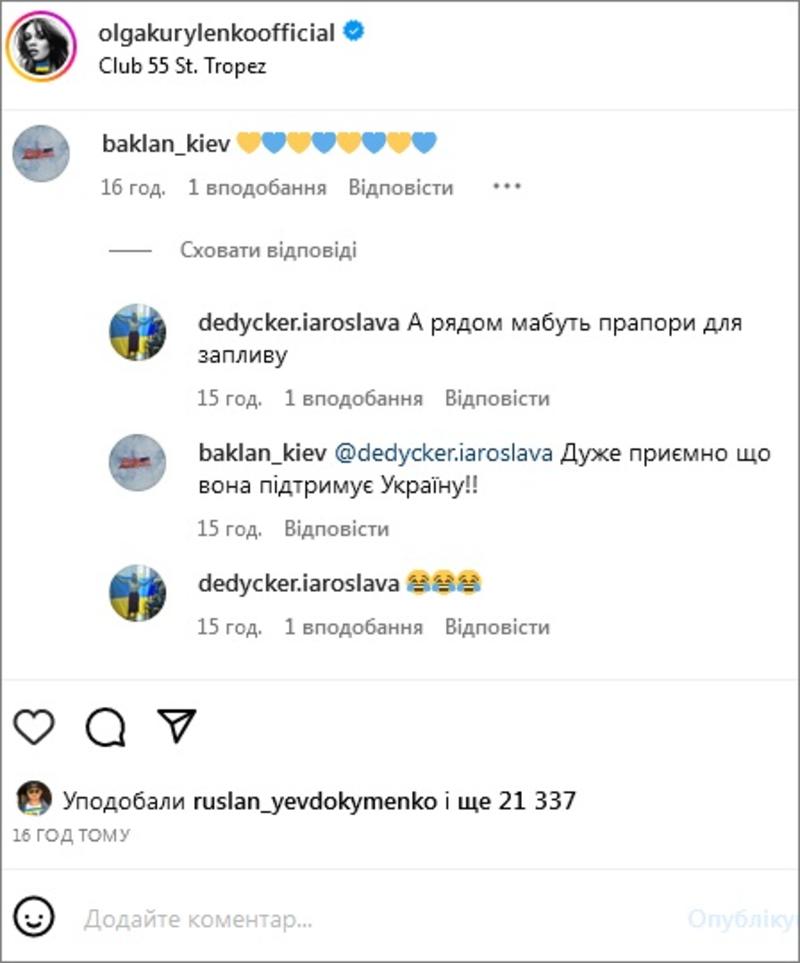Open the Club 55 St. Tropez location
Screen dimensions: 800x963
pos(182,66)
